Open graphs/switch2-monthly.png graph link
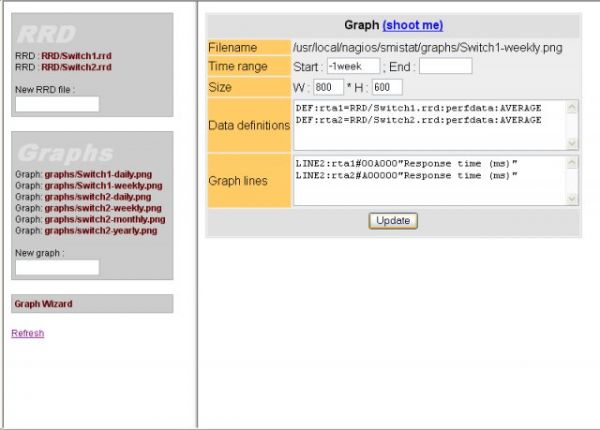600x430 pixels. click(105, 219)
